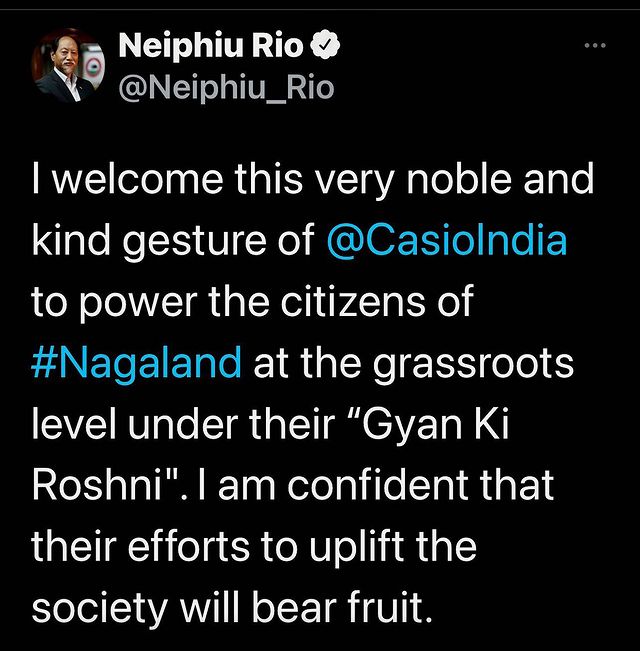The image size is (640, 651).
Task: Open Neiphiu Rio's profile picture
Action: point(68,66)
